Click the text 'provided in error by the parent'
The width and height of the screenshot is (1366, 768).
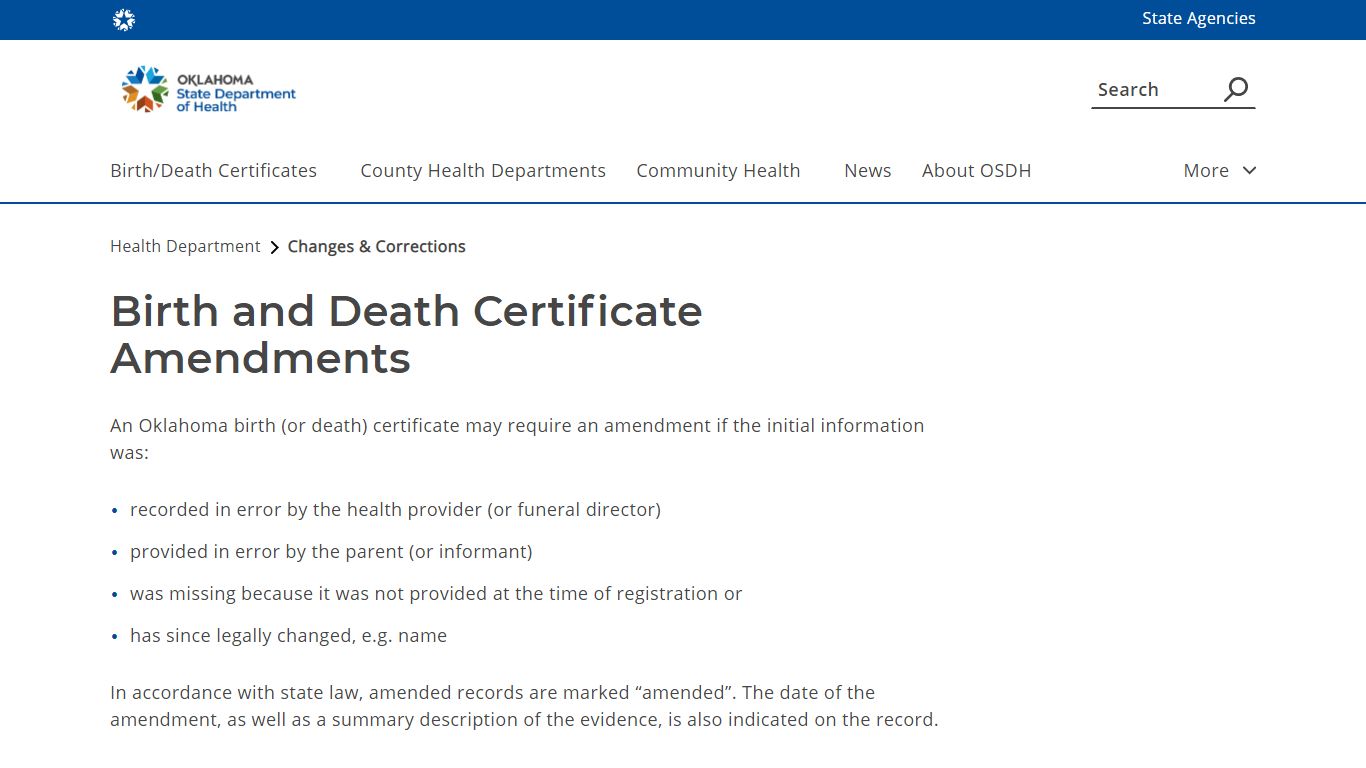pyautogui.click(x=268, y=551)
